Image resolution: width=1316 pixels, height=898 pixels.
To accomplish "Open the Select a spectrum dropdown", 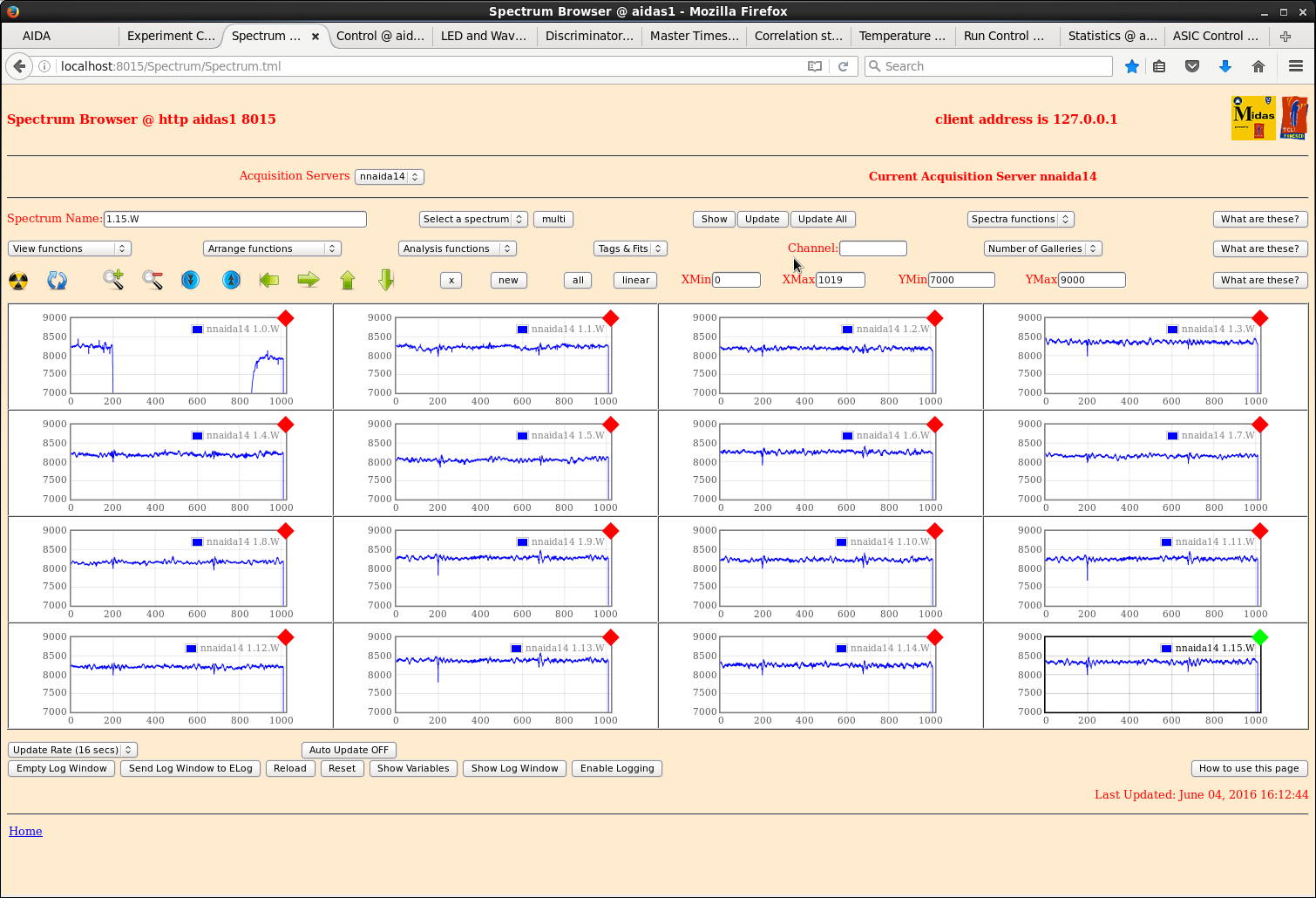I will (x=473, y=219).
